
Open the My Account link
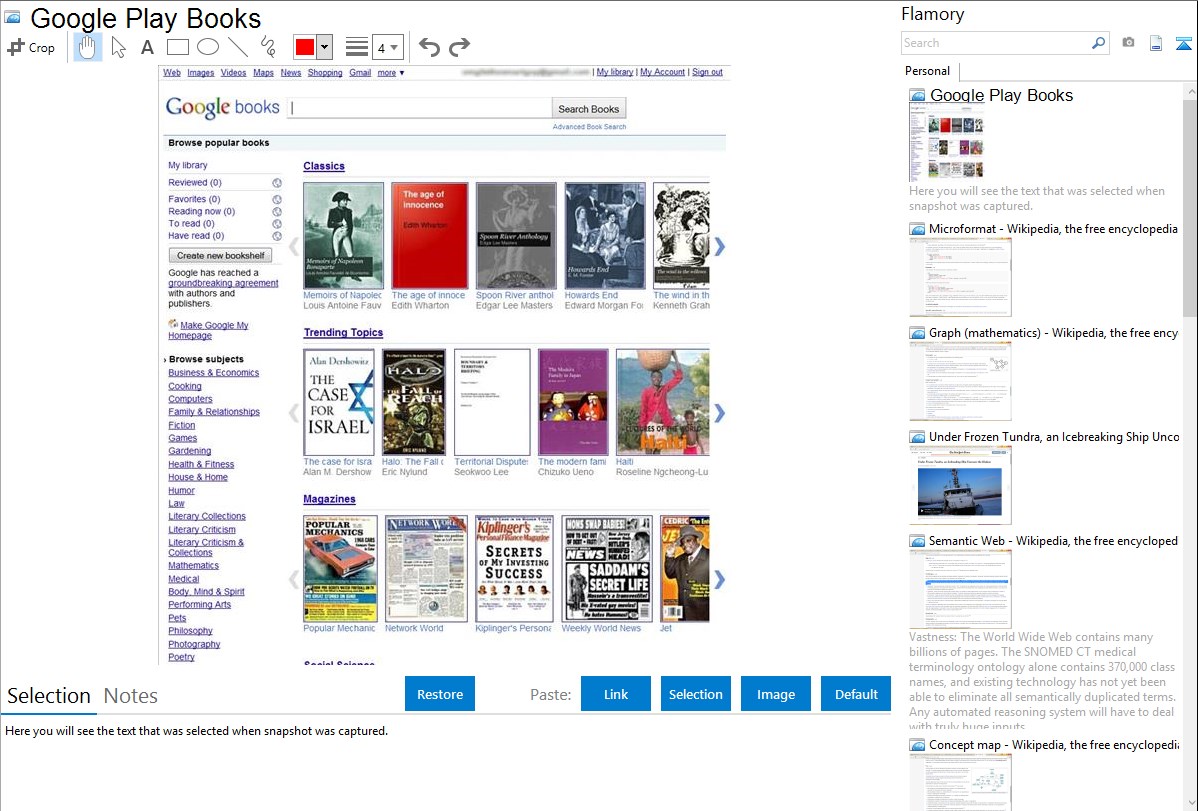point(662,72)
